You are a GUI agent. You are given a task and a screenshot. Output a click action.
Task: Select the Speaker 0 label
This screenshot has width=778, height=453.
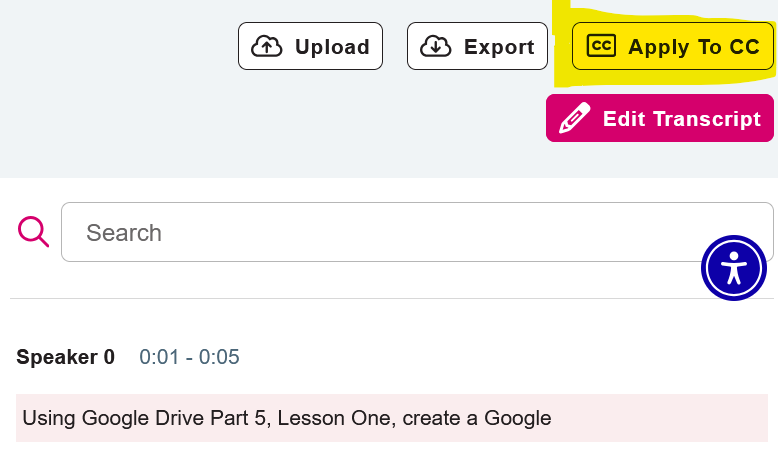pos(65,357)
